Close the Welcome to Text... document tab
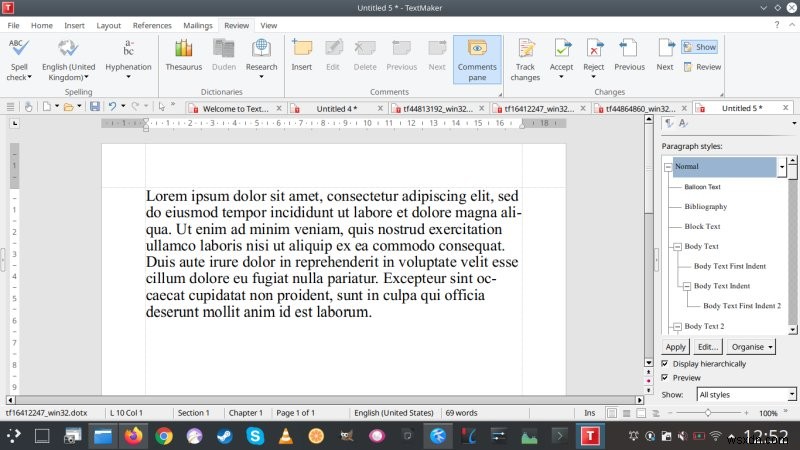Viewport: 800px width, 450px height. pyautogui.click(x=279, y=108)
